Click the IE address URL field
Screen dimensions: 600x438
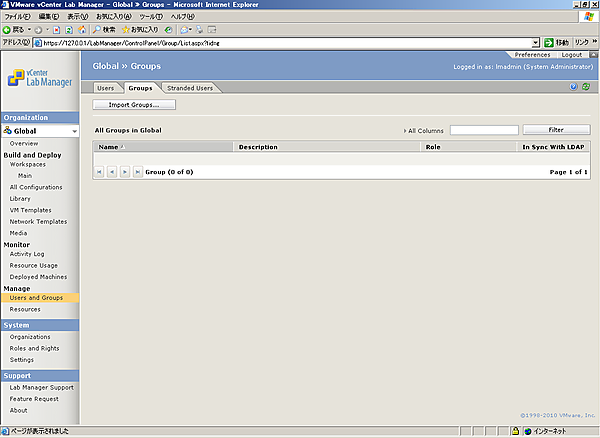pos(286,43)
